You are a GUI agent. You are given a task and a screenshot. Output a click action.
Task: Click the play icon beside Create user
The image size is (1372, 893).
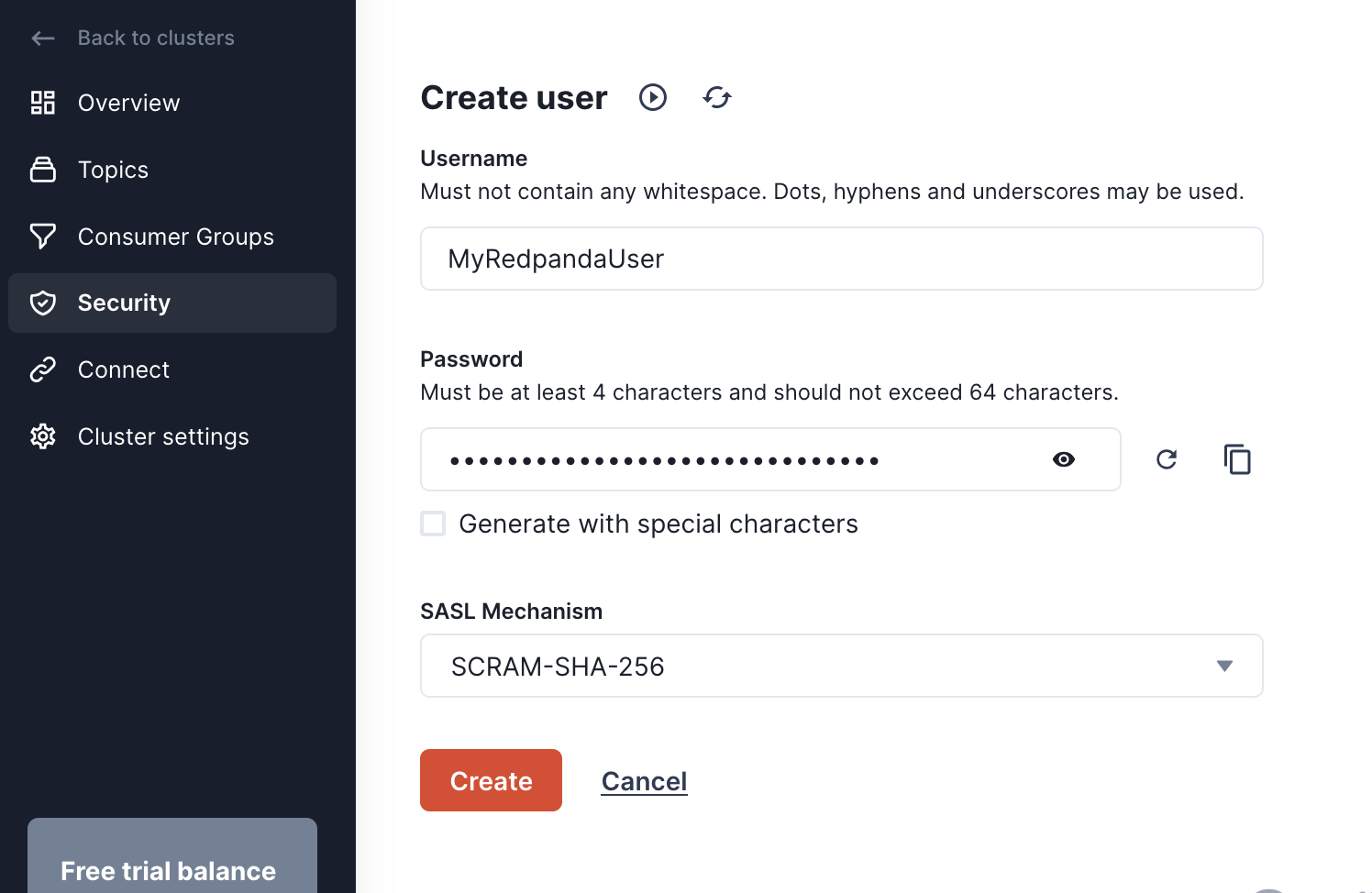653,97
